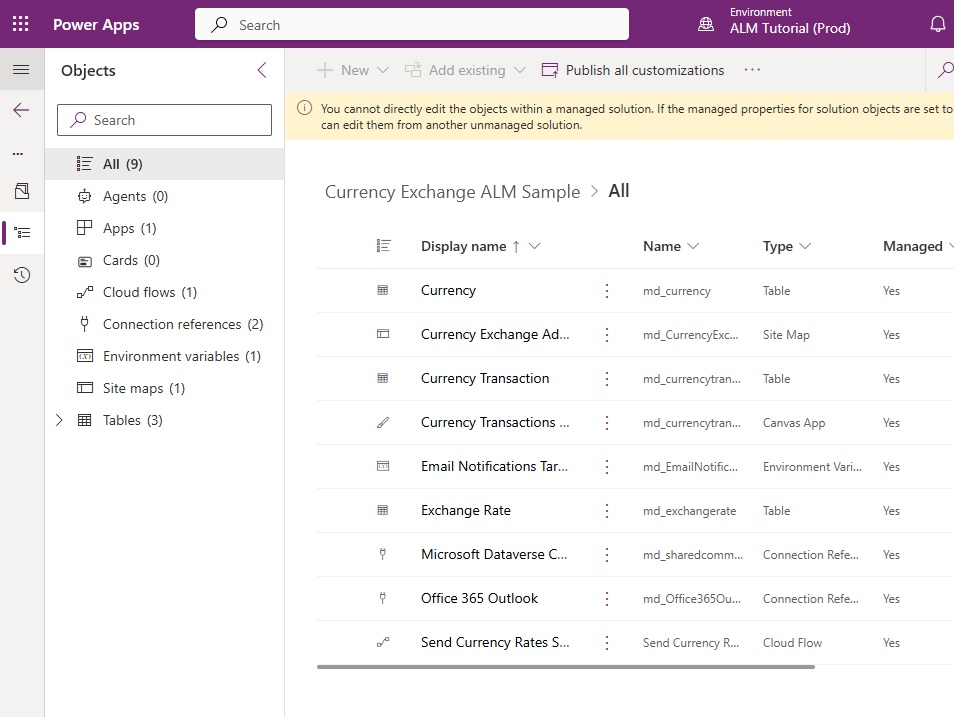Select Cloud flows (1) category
This screenshot has width=954, height=717.
tap(164, 292)
